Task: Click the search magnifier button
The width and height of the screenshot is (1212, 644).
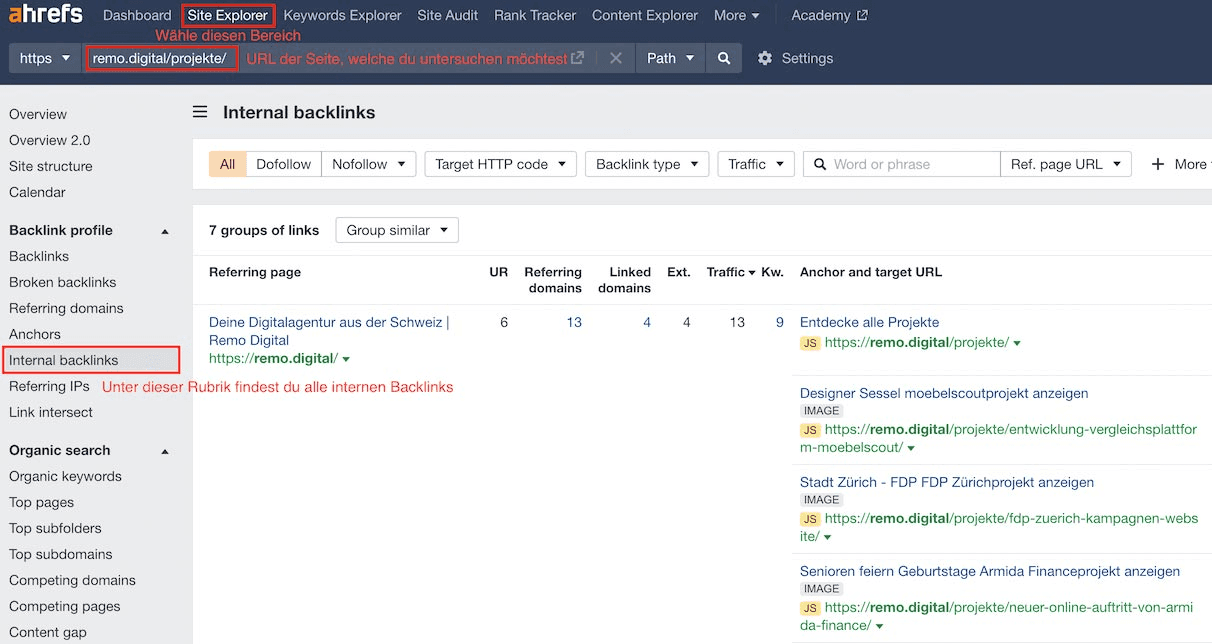Action: coord(724,58)
